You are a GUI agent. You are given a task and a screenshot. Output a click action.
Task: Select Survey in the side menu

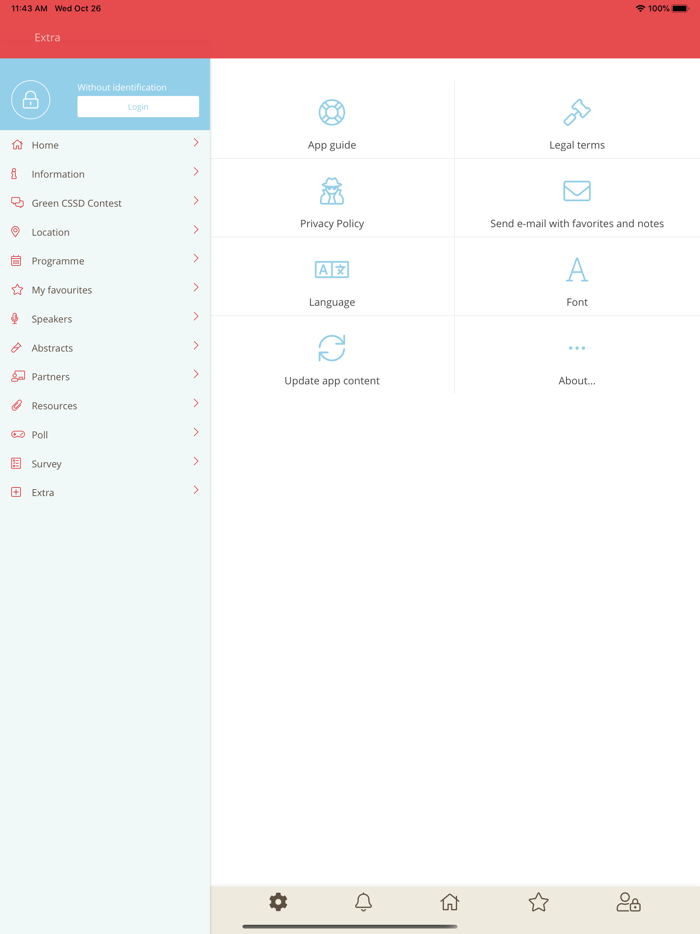46,464
